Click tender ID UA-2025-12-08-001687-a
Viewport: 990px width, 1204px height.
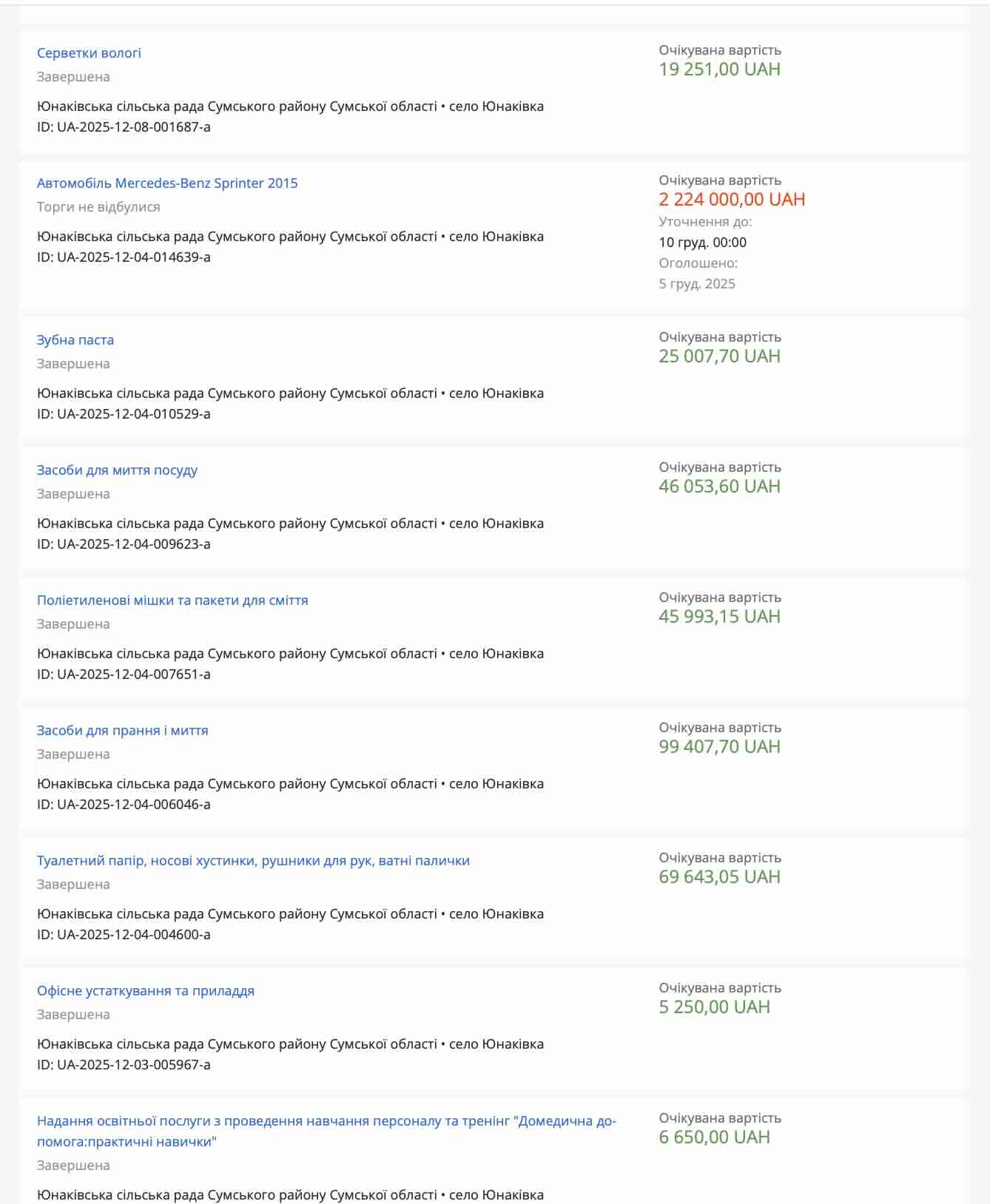pos(124,127)
